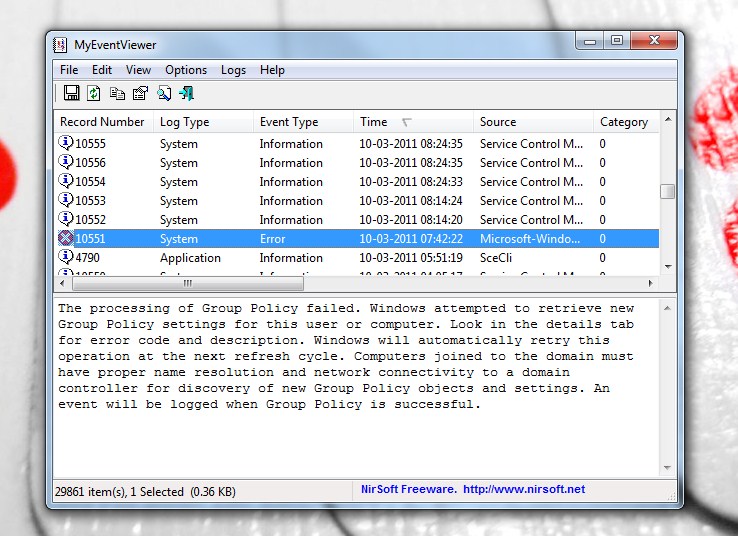Select record number 10555
Screen dimensions: 738x536
[90, 144]
